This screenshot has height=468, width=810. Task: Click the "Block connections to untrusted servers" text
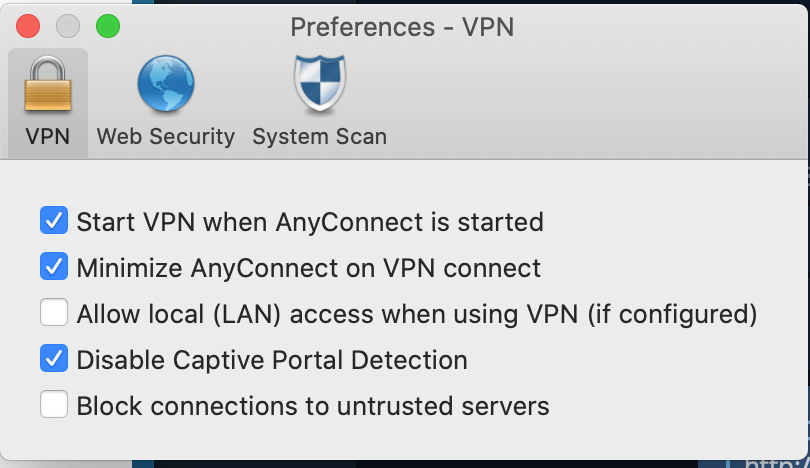pos(313,406)
